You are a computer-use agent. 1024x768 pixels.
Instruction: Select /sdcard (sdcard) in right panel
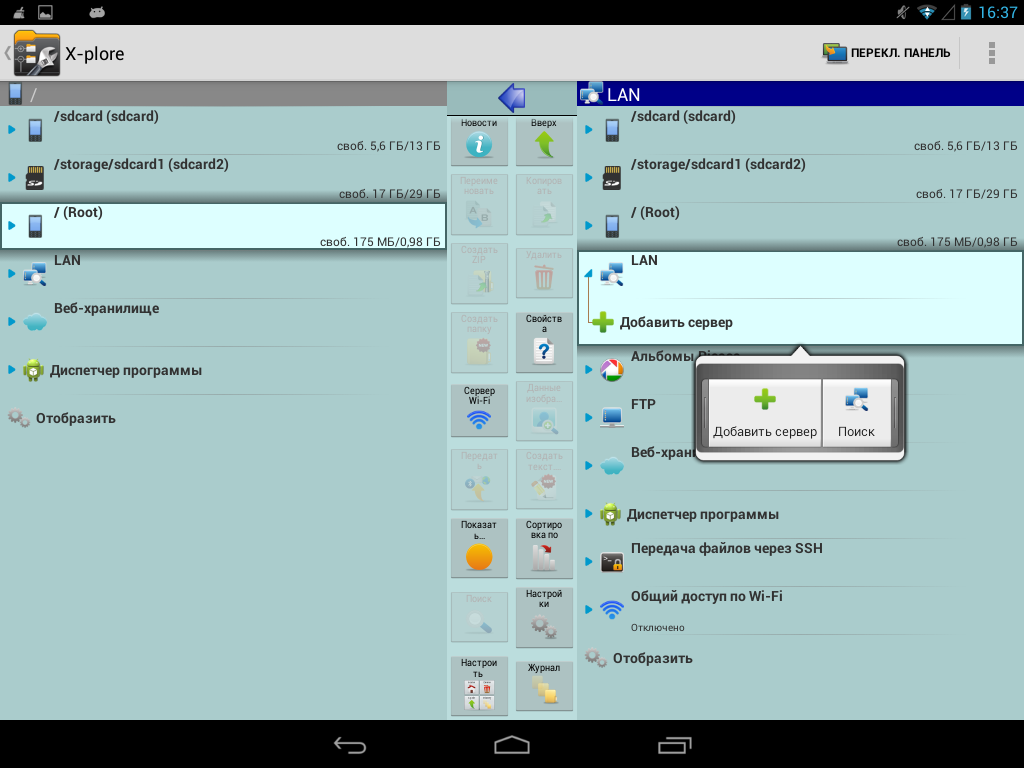[x=801, y=130]
